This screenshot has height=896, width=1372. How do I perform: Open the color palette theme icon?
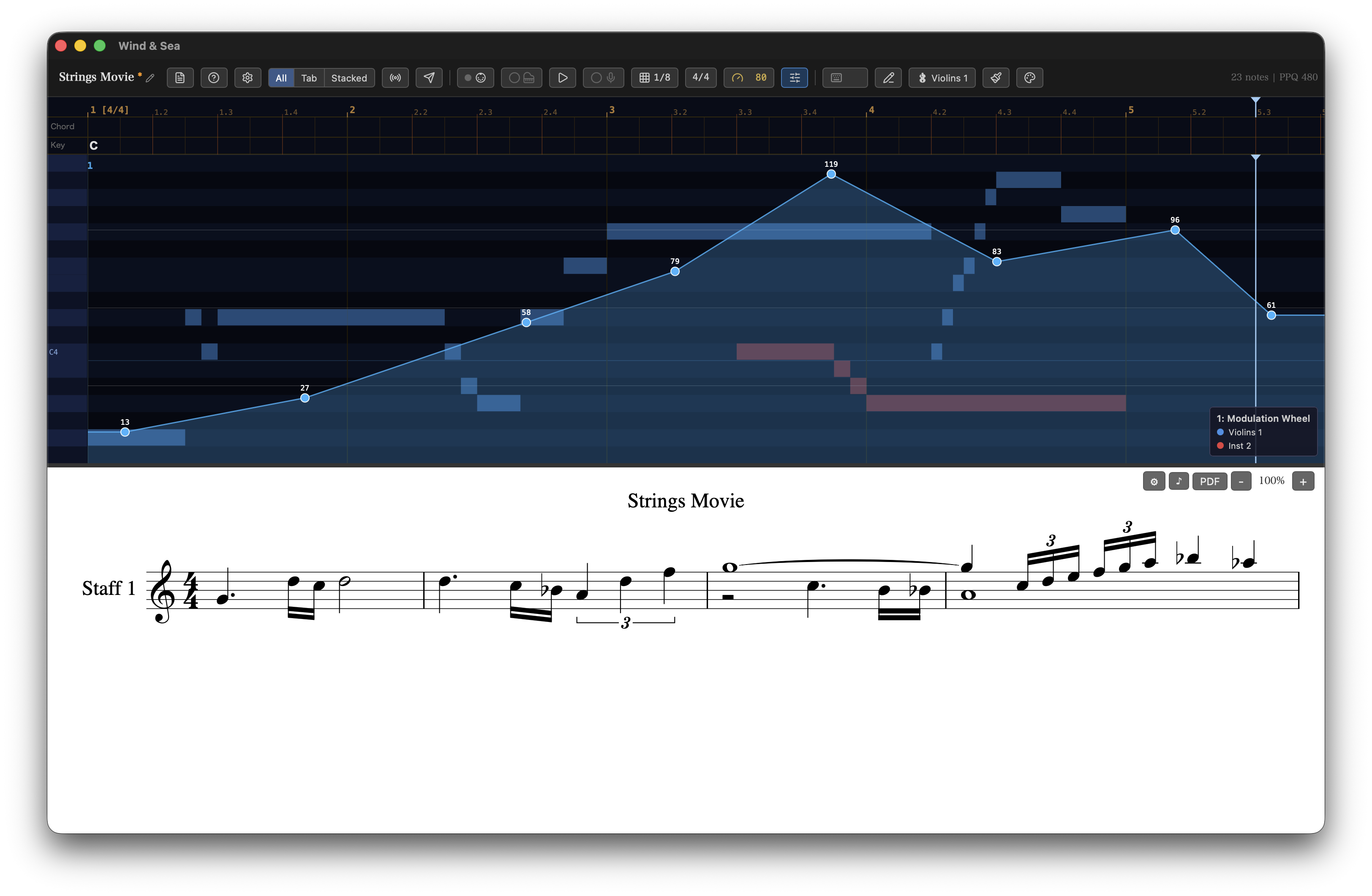pyautogui.click(x=1029, y=78)
